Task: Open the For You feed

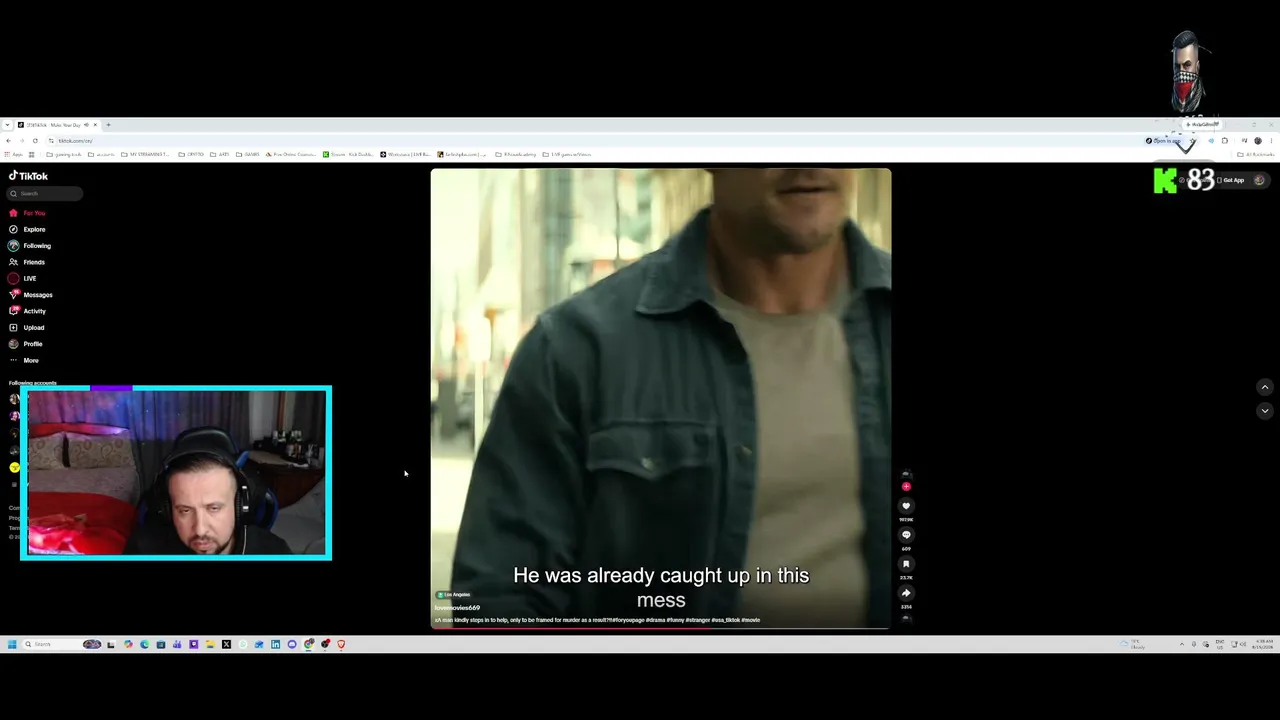Action: tap(27, 213)
